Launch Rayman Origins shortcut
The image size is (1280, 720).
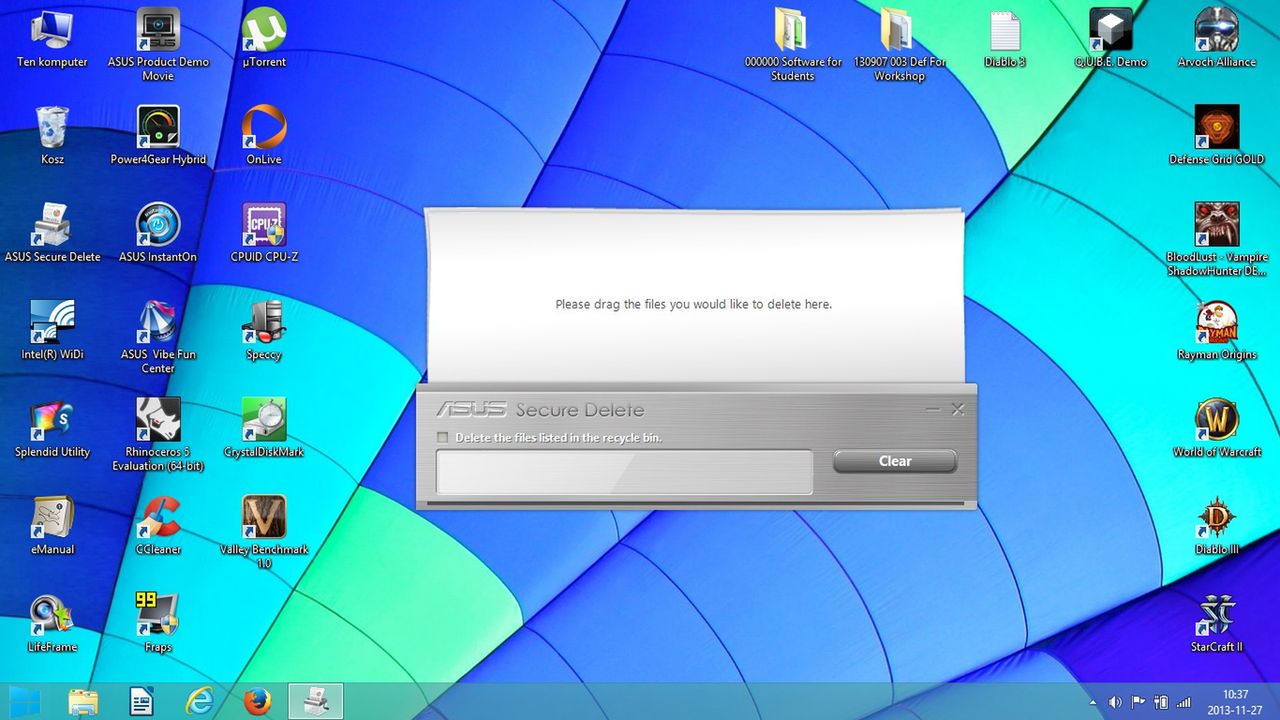tap(1217, 330)
